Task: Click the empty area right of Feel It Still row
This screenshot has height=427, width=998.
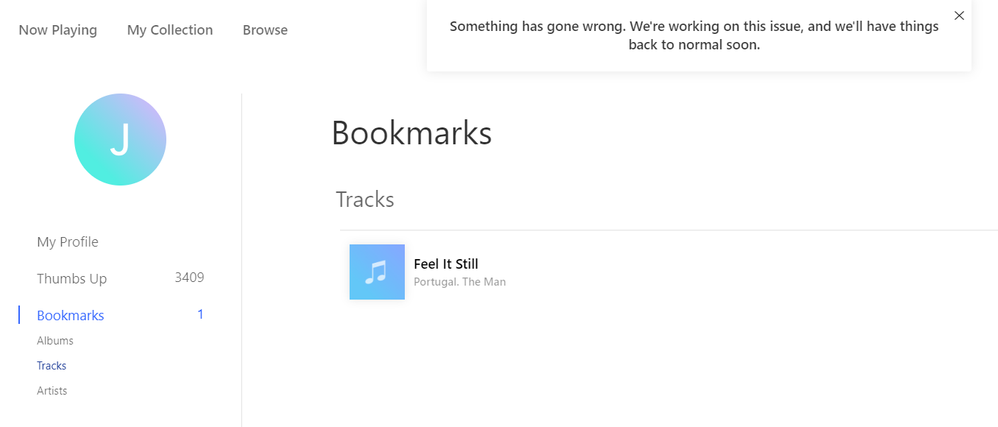Action: click(x=750, y=272)
